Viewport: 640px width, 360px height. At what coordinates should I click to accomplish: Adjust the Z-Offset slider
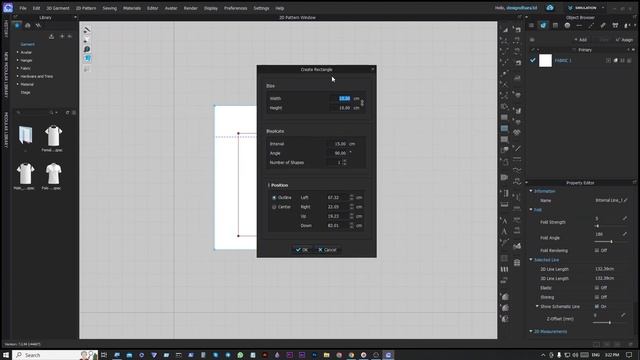click(x=610, y=322)
